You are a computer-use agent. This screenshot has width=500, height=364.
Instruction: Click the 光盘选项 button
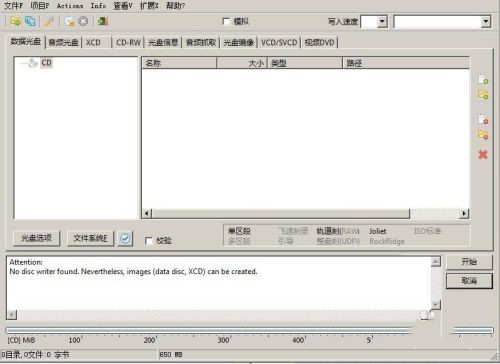(36, 238)
